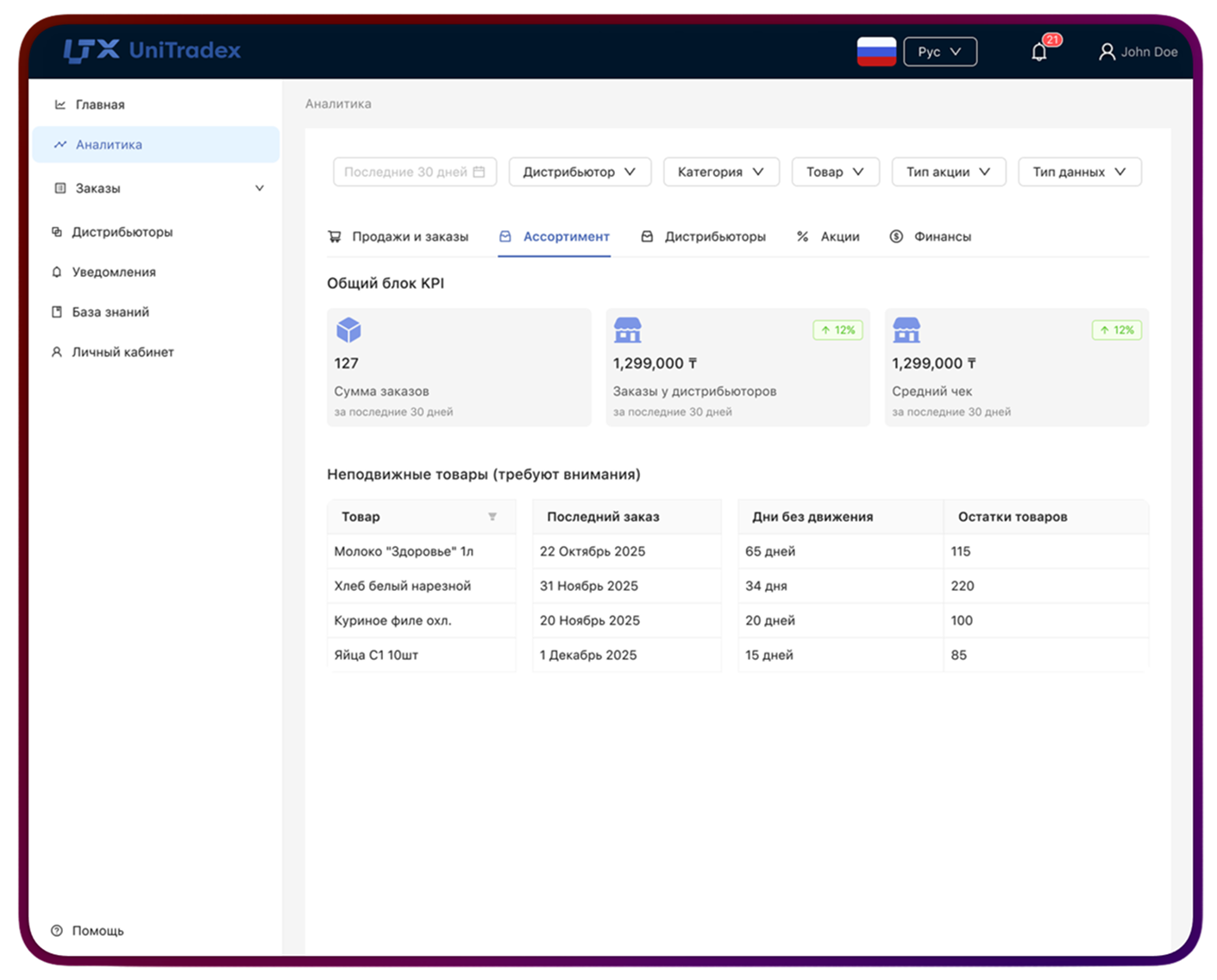Click the Личный кабинет person icon
The width and height of the screenshot is (1217, 980).
click(x=56, y=352)
